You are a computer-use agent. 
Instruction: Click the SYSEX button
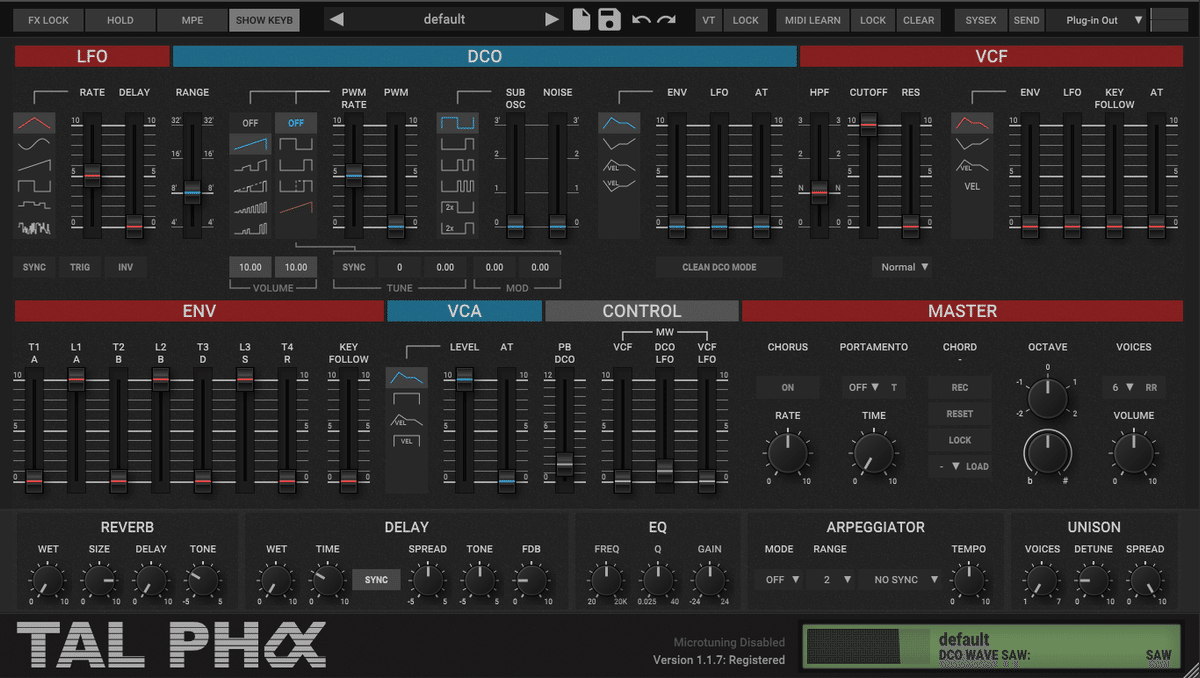pyautogui.click(x=981, y=20)
